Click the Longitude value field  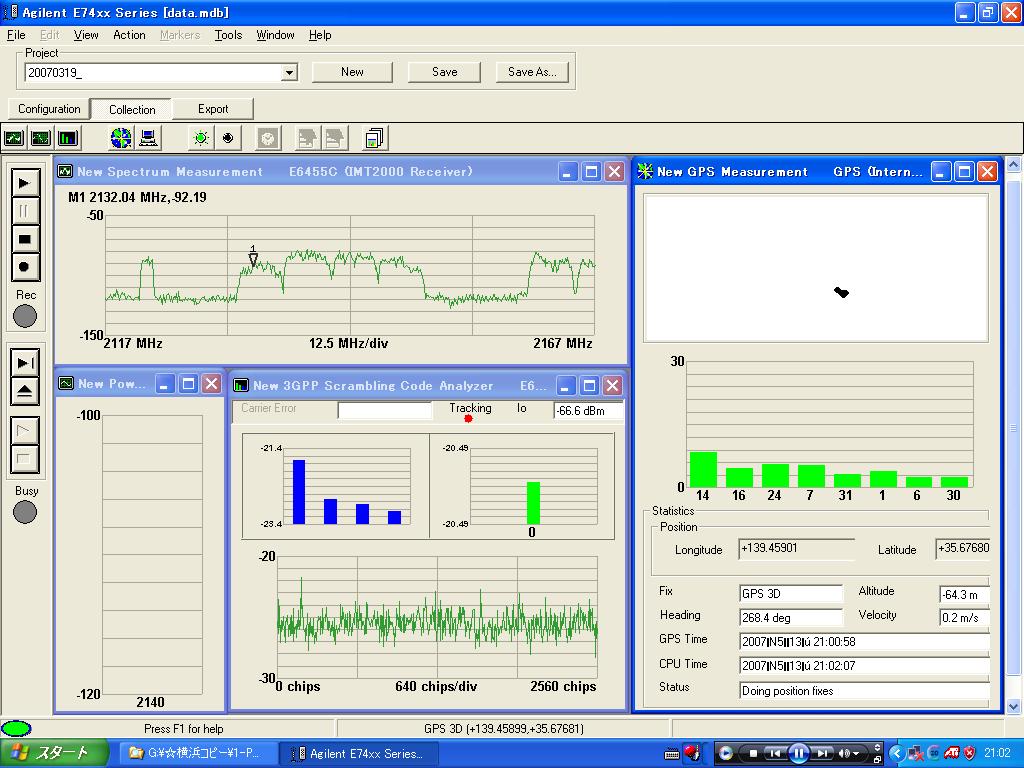tap(796, 549)
